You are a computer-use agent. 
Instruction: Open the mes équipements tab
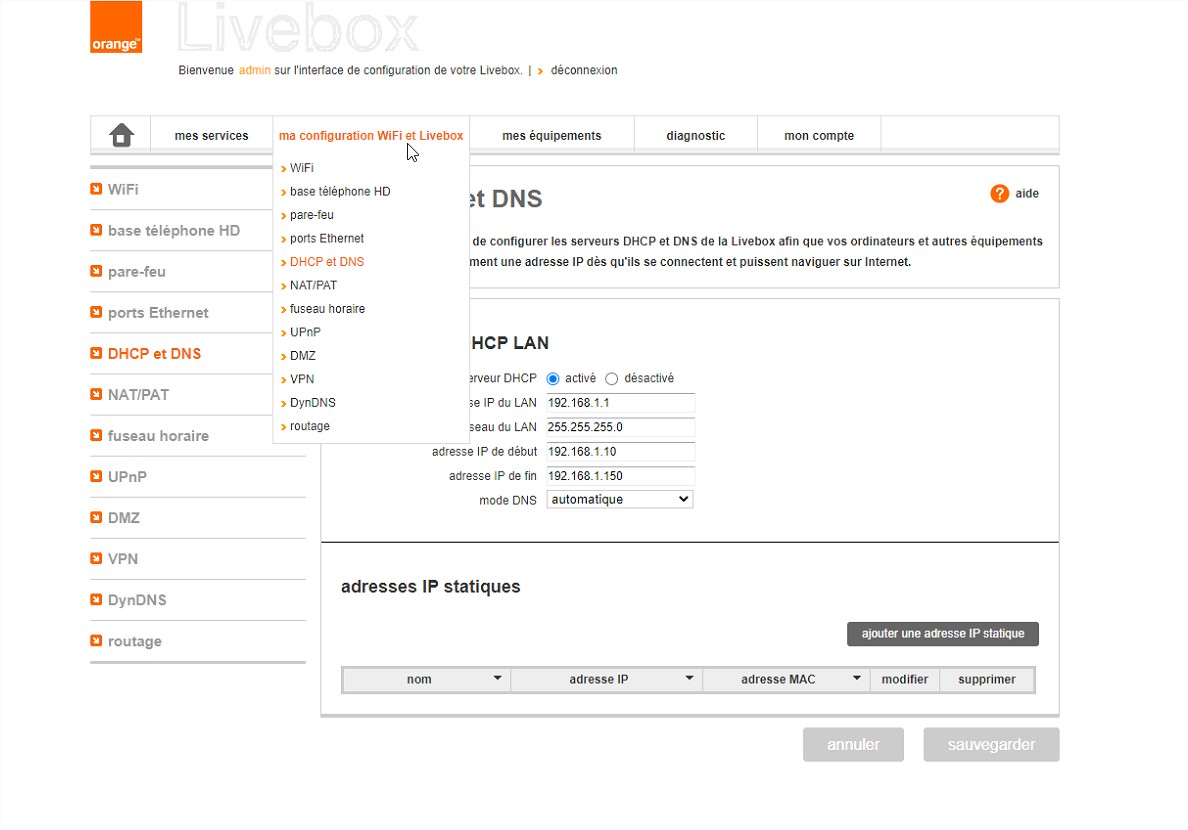click(x=552, y=136)
